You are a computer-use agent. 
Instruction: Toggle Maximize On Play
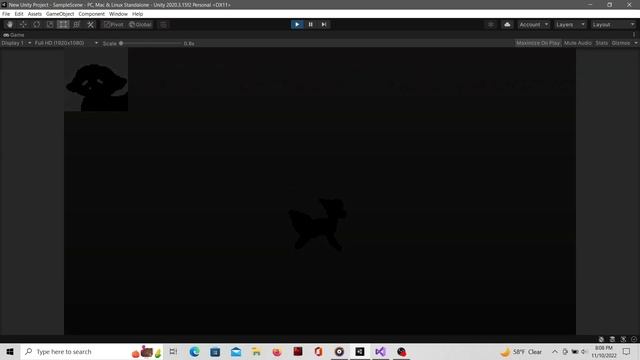pos(538,43)
